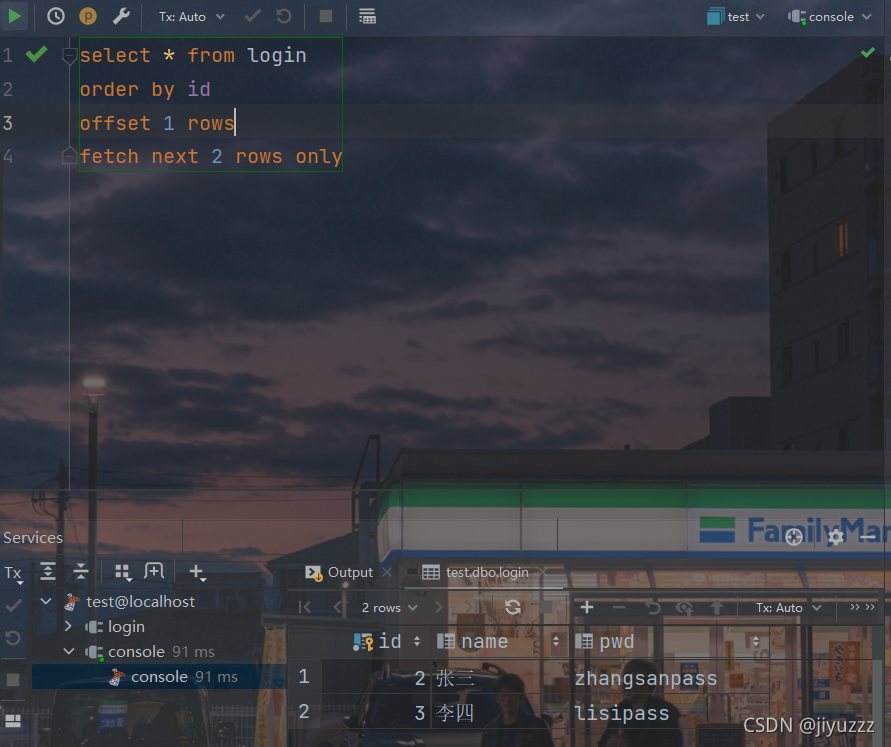This screenshot has height=747, width=891.
Task: Collapse all nodes in Services tree
Action: point(80,571)
